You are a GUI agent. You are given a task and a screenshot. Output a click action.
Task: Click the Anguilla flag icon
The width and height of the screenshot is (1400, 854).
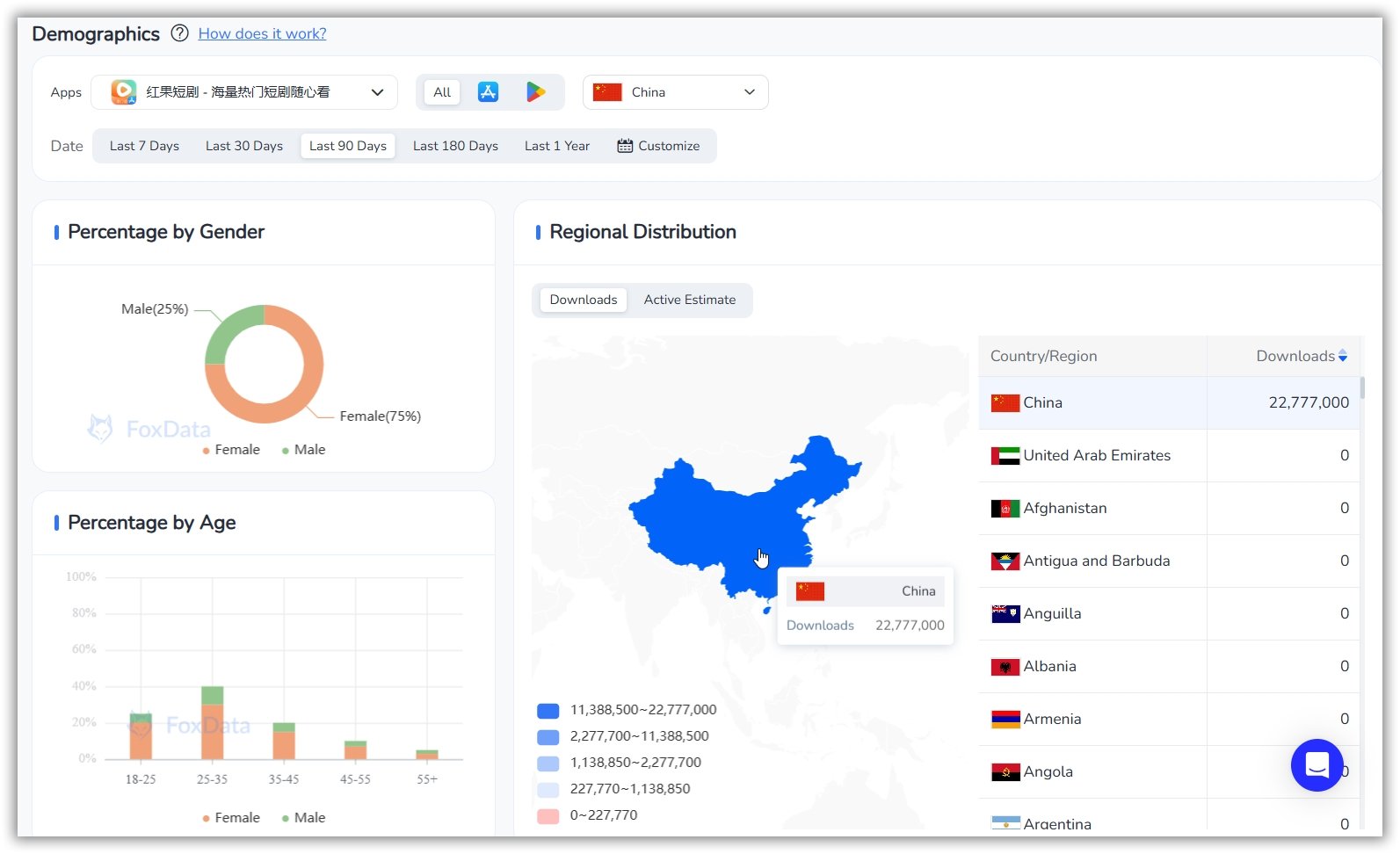tap(1005, 614)
